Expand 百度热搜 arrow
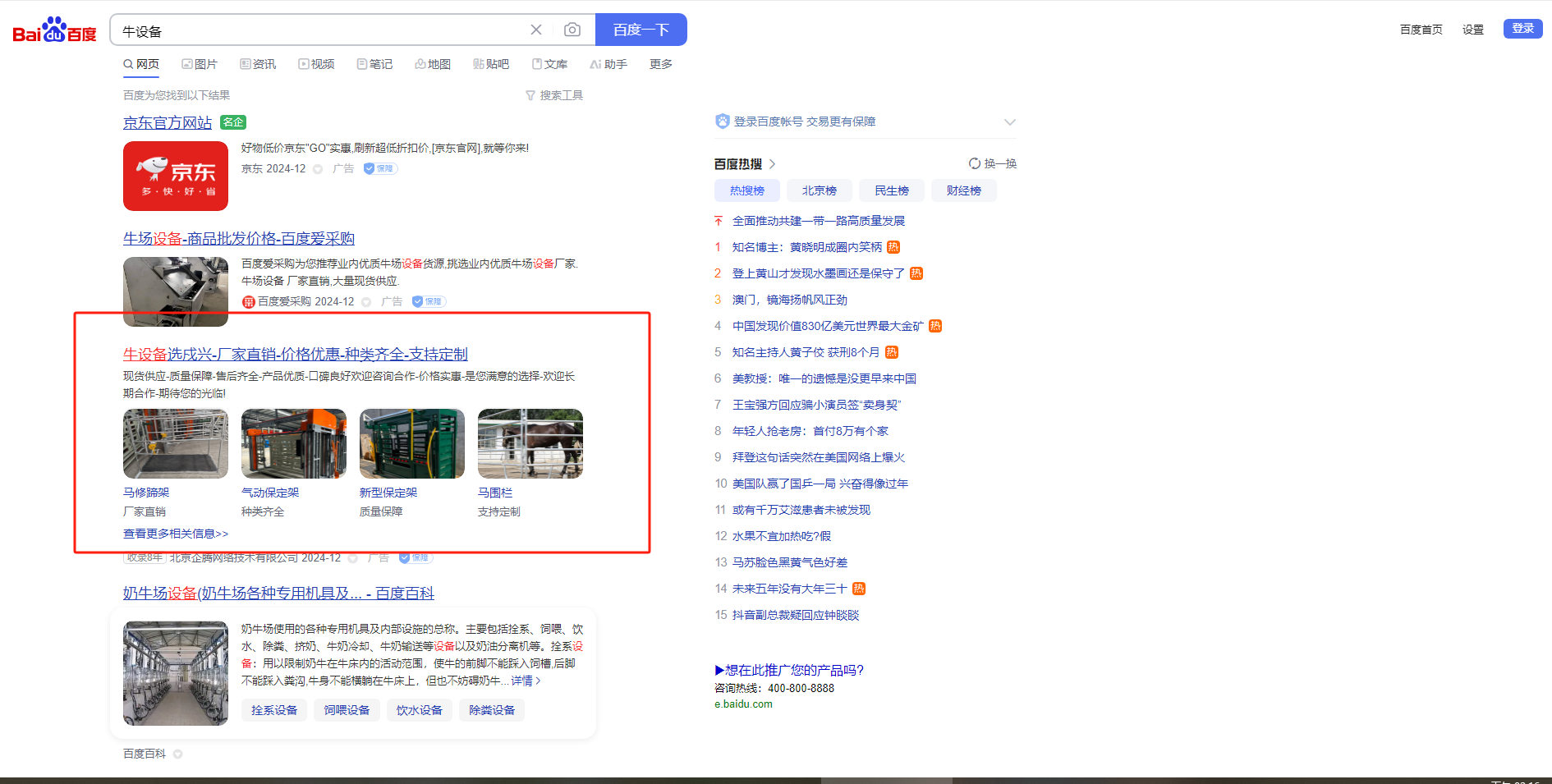Image resolution: width=1552 pixels, height=784 pixels. pyautogui.click(x=772, y=164)
